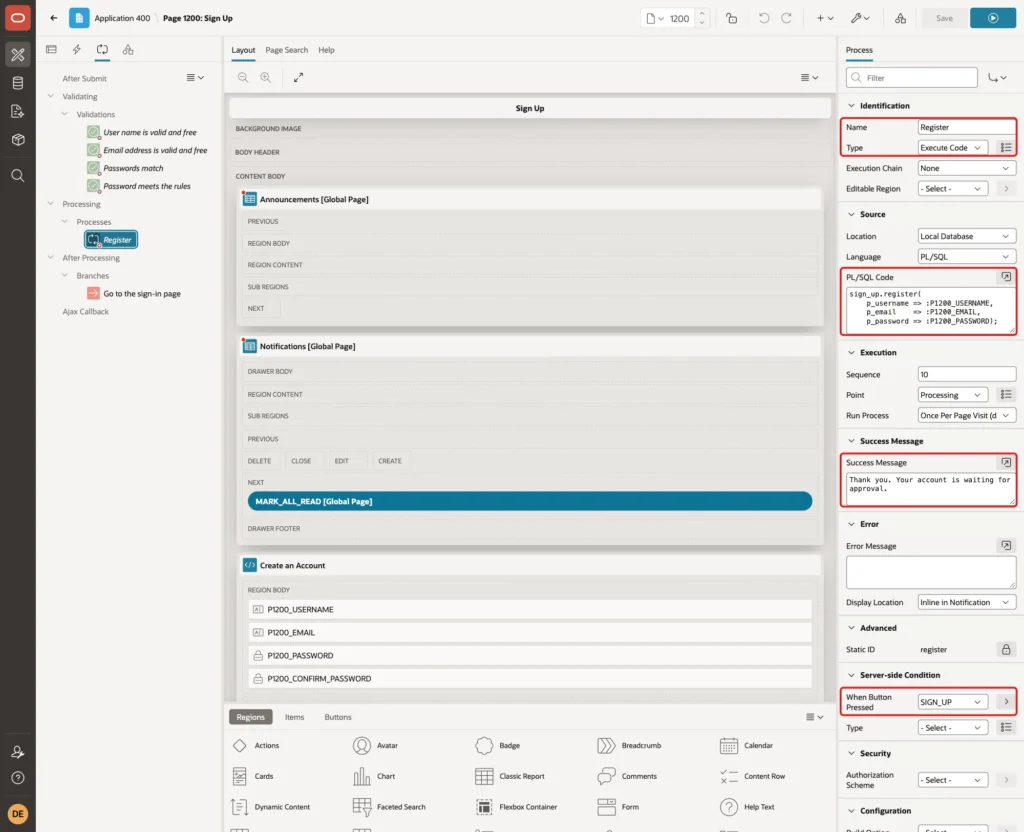The height and width of the screenshot is (832, 1024).
Task: Select Passwords match validation
Action: [x=133, y=168]
